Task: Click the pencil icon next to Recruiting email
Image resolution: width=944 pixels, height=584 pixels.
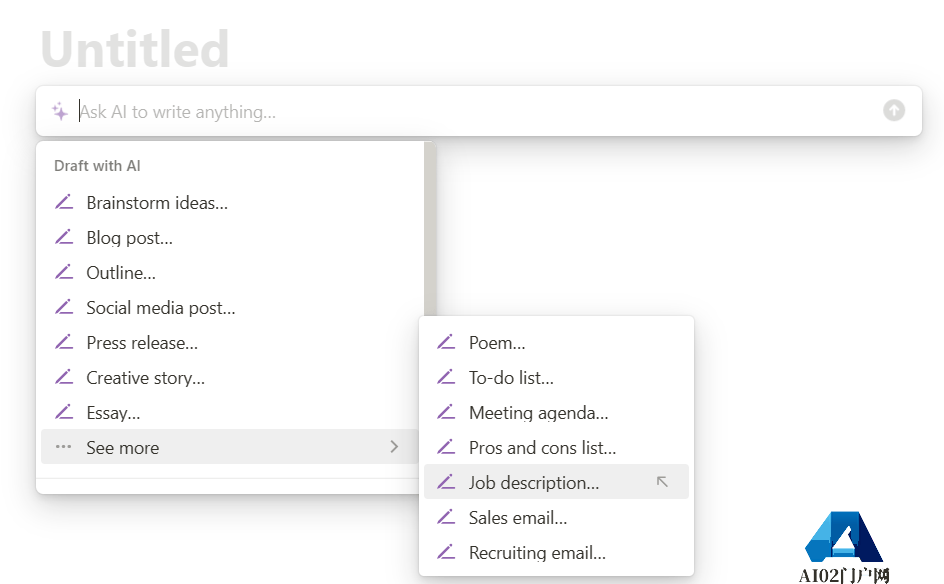Action: click(446, 552)
